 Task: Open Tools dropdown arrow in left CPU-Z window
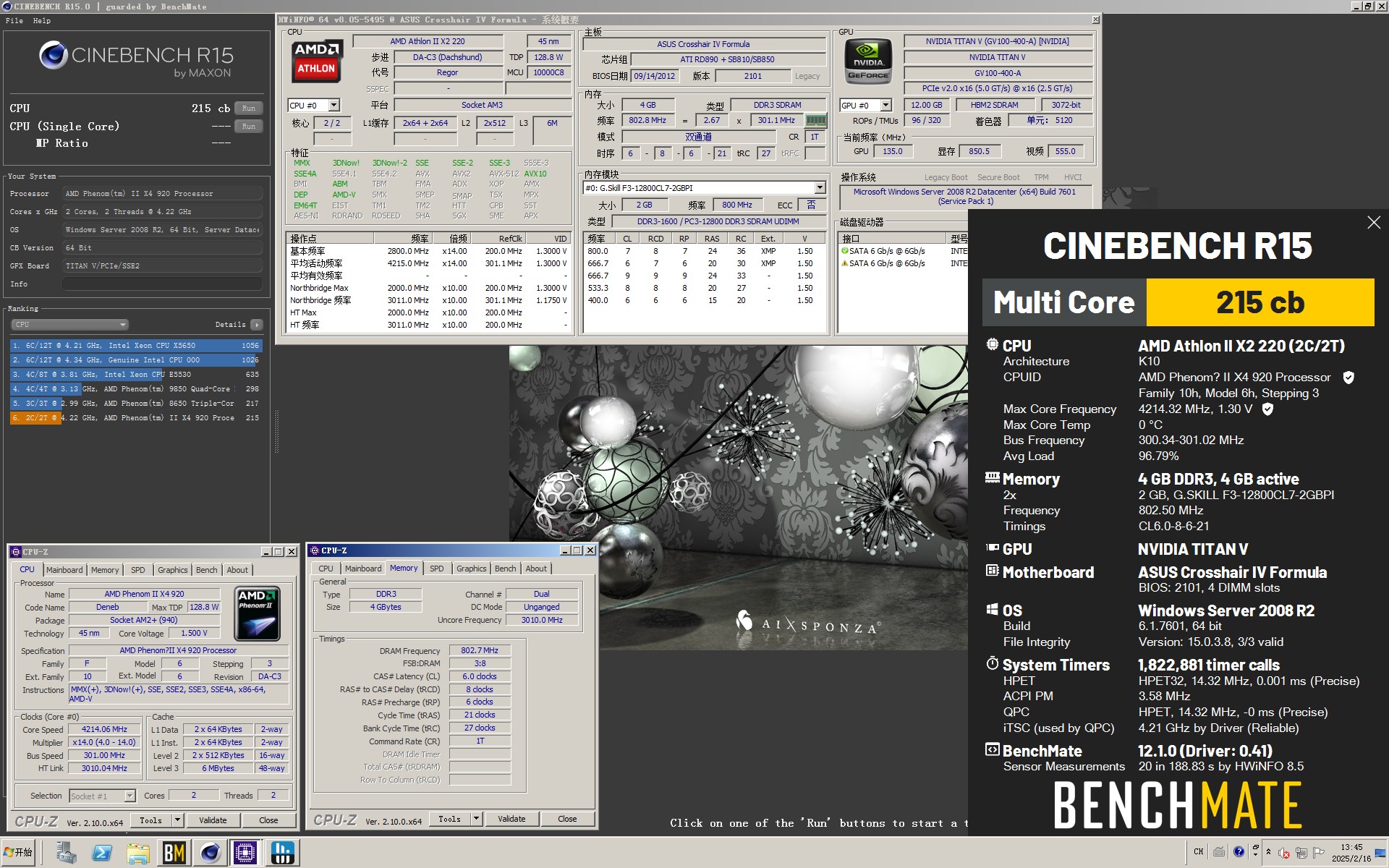pyautogui.click(x=177, y=820)
